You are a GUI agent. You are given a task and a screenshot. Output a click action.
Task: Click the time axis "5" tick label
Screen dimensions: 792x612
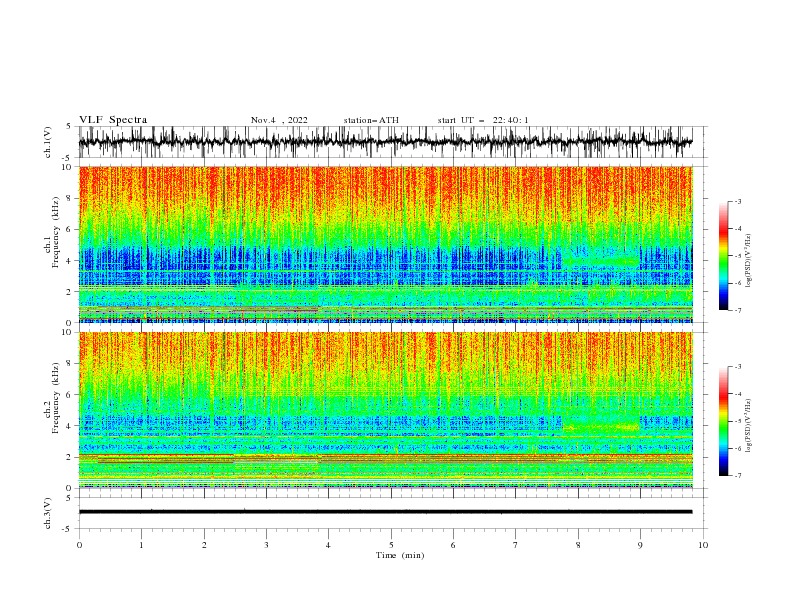[x=391, y=545]
